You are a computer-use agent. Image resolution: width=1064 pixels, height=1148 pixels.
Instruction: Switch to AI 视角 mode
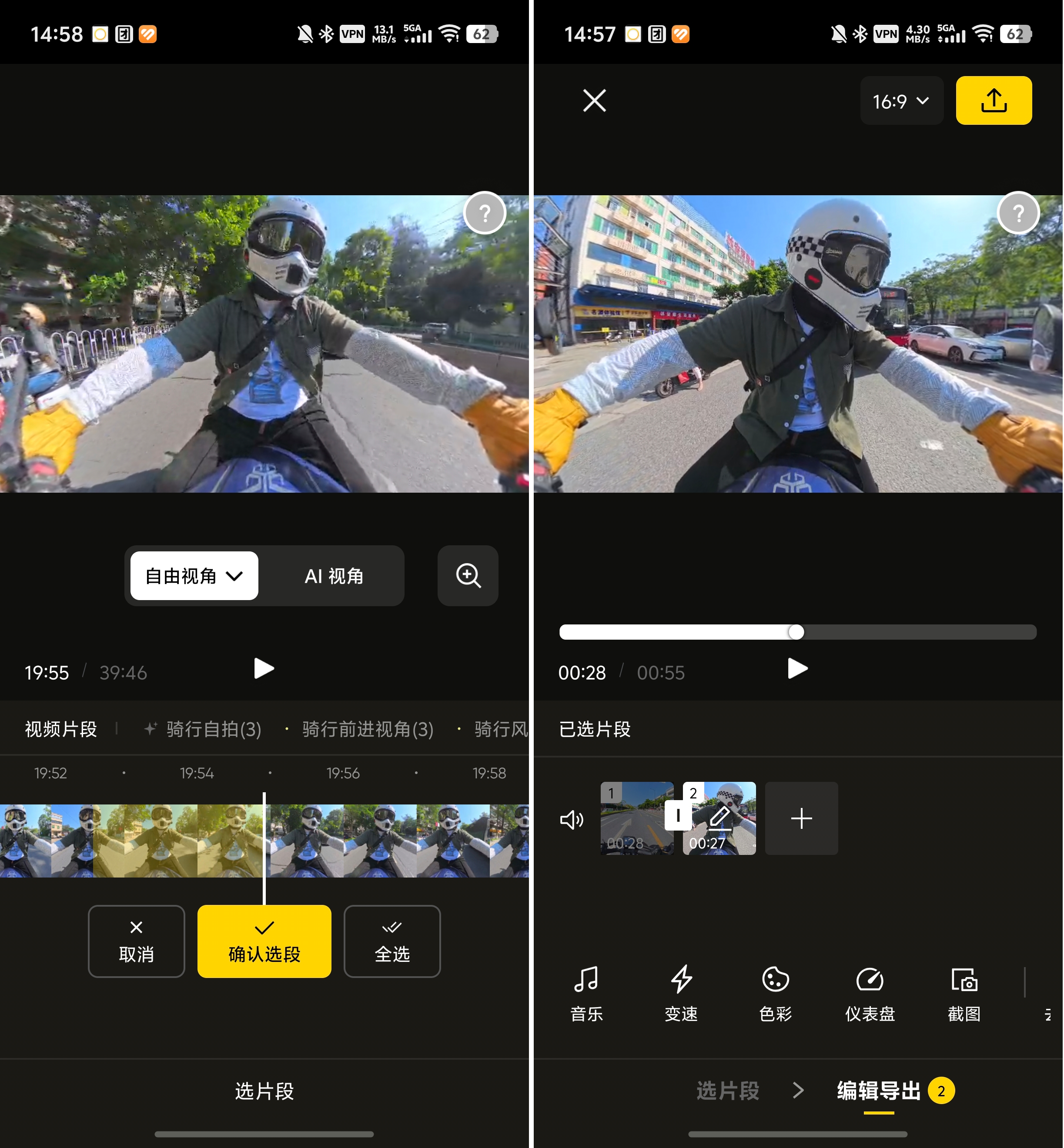coord(334,575)
